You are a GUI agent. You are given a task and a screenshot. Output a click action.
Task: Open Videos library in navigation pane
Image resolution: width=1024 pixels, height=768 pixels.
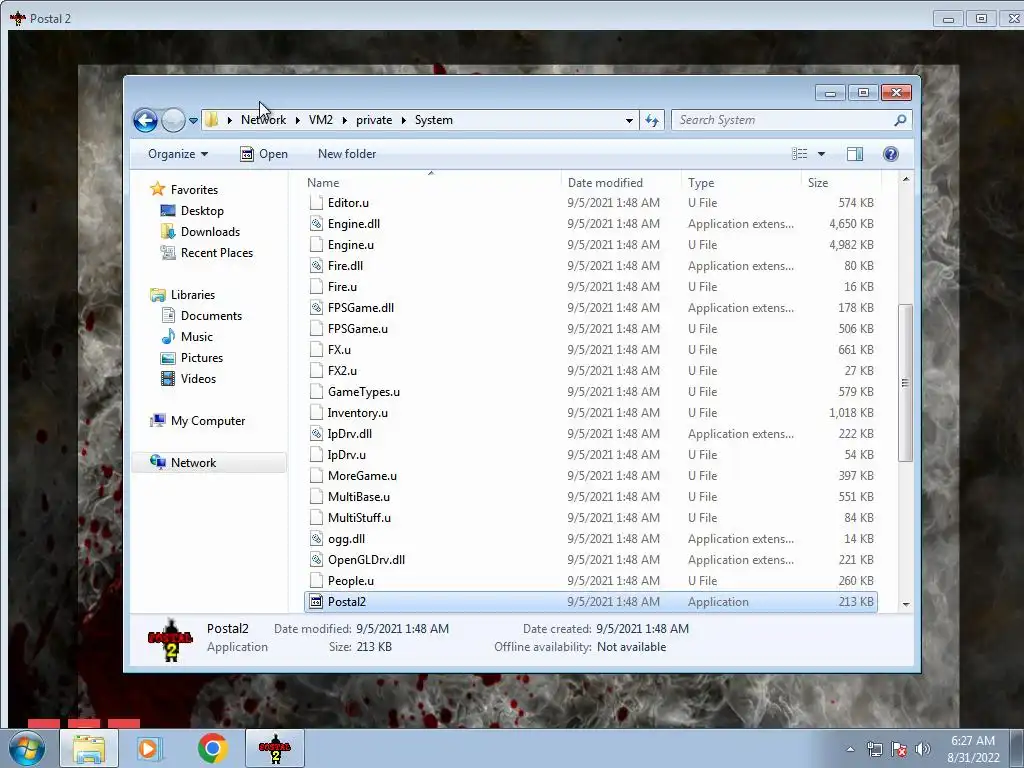(x=198, y=379)
